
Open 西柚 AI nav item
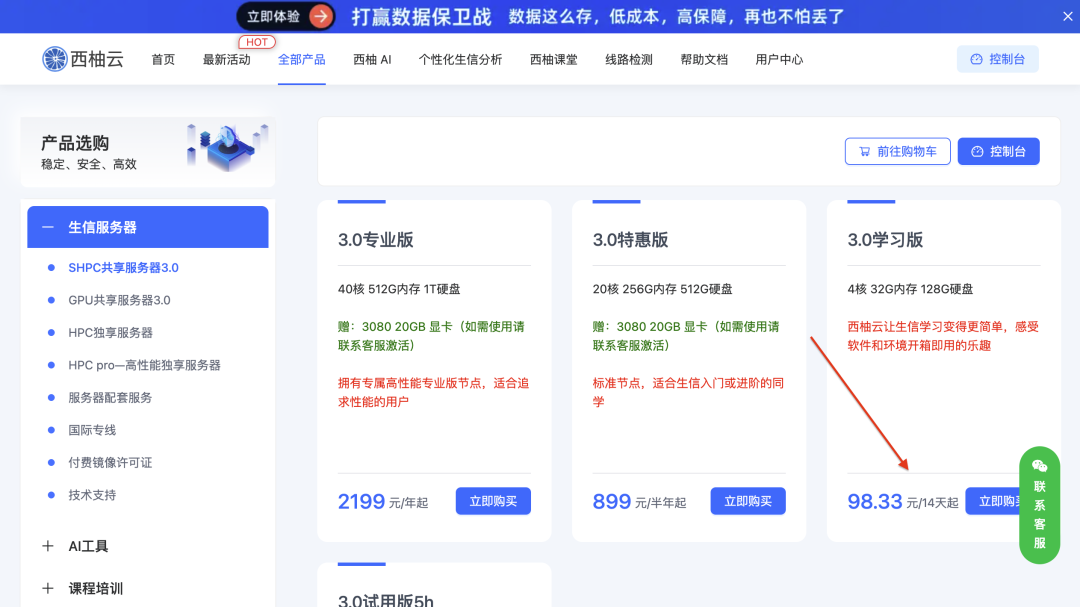(372, 59)
